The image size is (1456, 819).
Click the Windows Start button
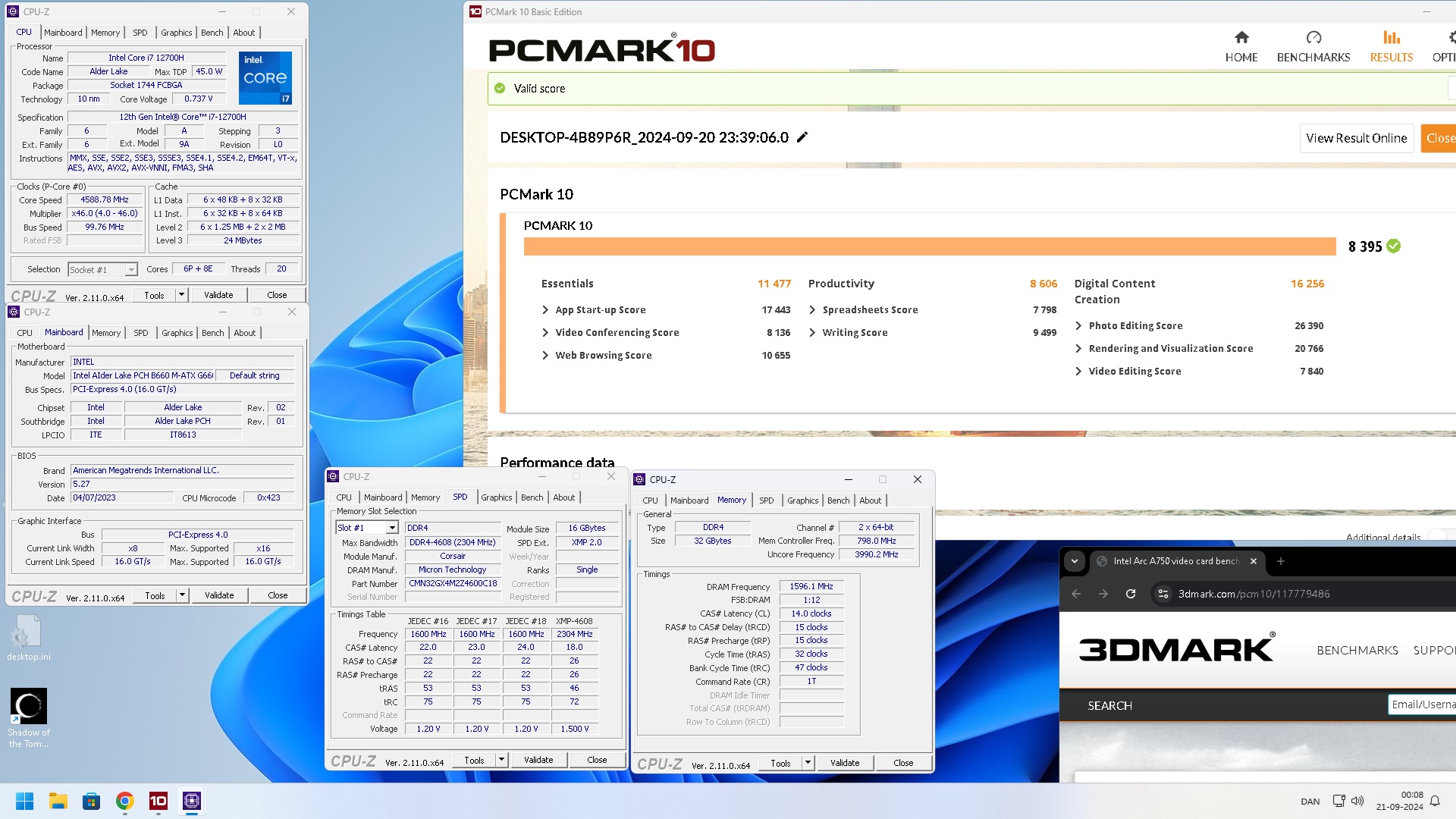pos(24,801)
